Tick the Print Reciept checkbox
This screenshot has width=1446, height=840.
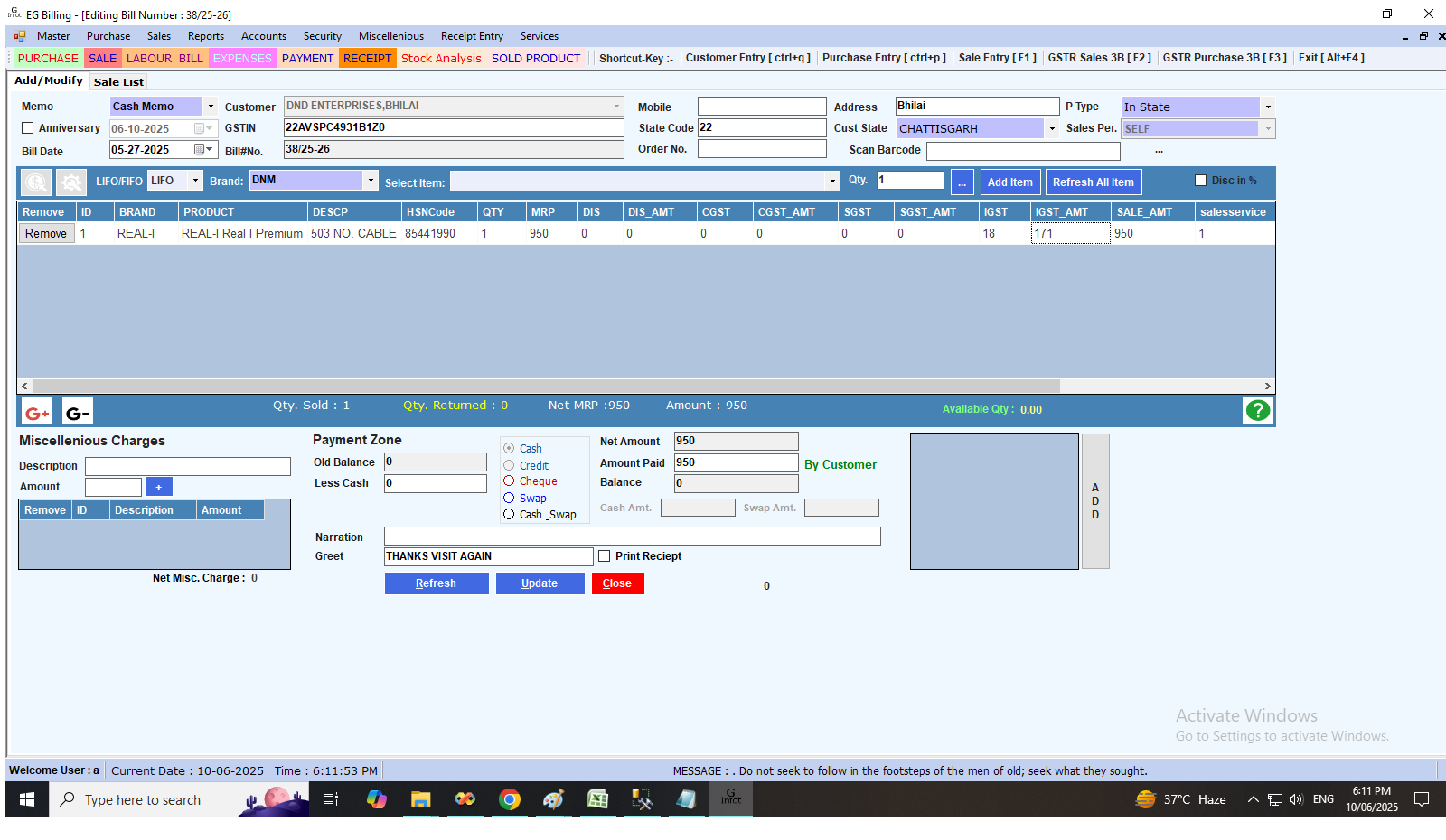(x=605, y=556)
